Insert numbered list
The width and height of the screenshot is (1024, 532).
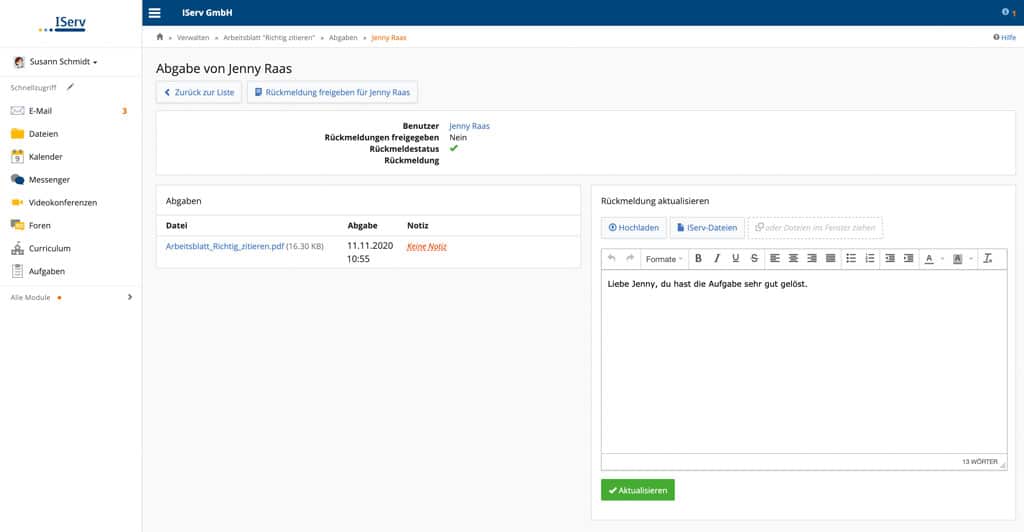click(870, 258)
